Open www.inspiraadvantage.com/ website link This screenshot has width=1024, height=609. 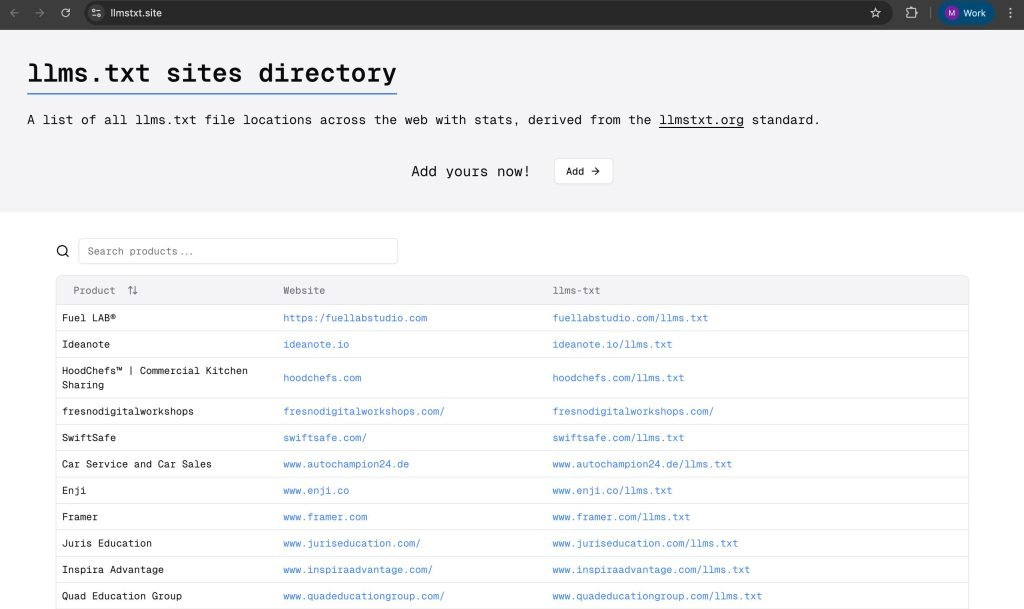point(358,570)
